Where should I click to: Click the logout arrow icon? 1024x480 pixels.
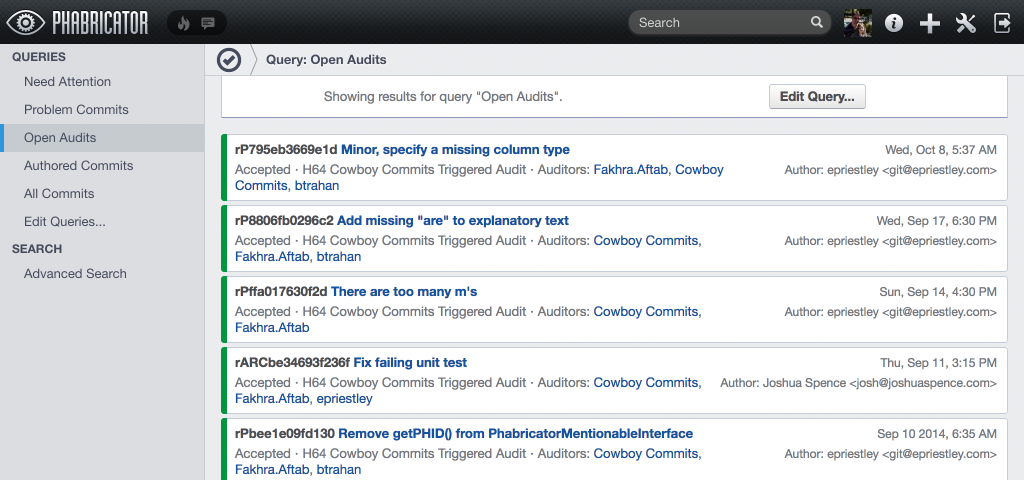1002,23
